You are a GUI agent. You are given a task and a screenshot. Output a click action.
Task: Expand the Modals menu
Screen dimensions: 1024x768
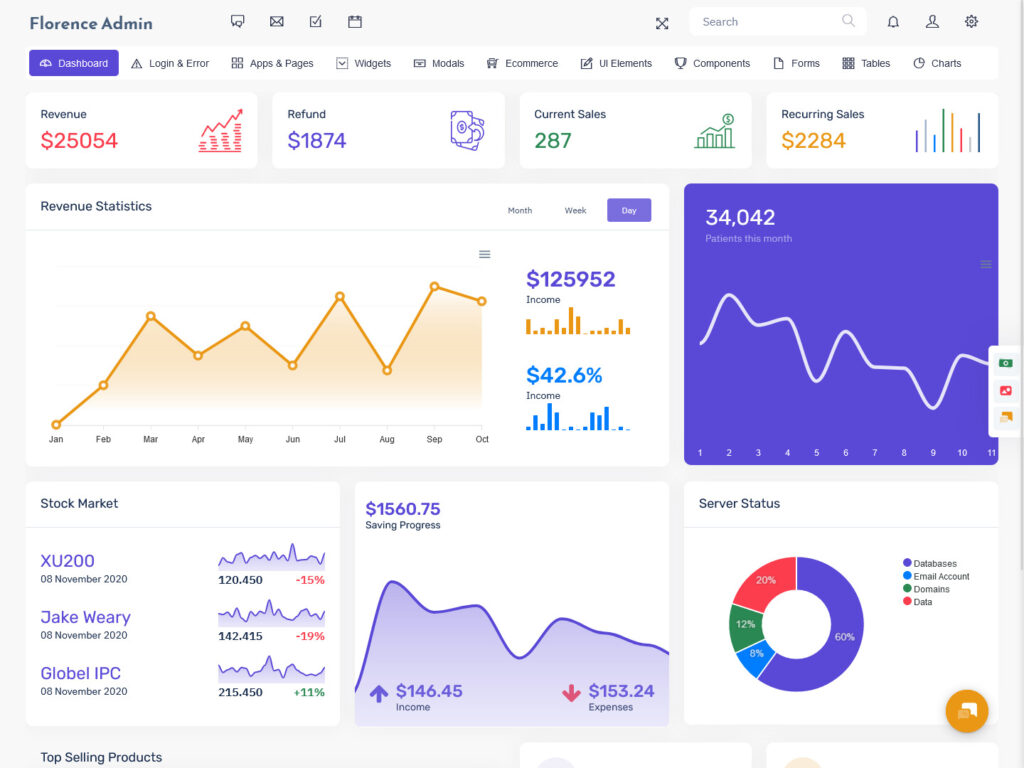[439, 63]
